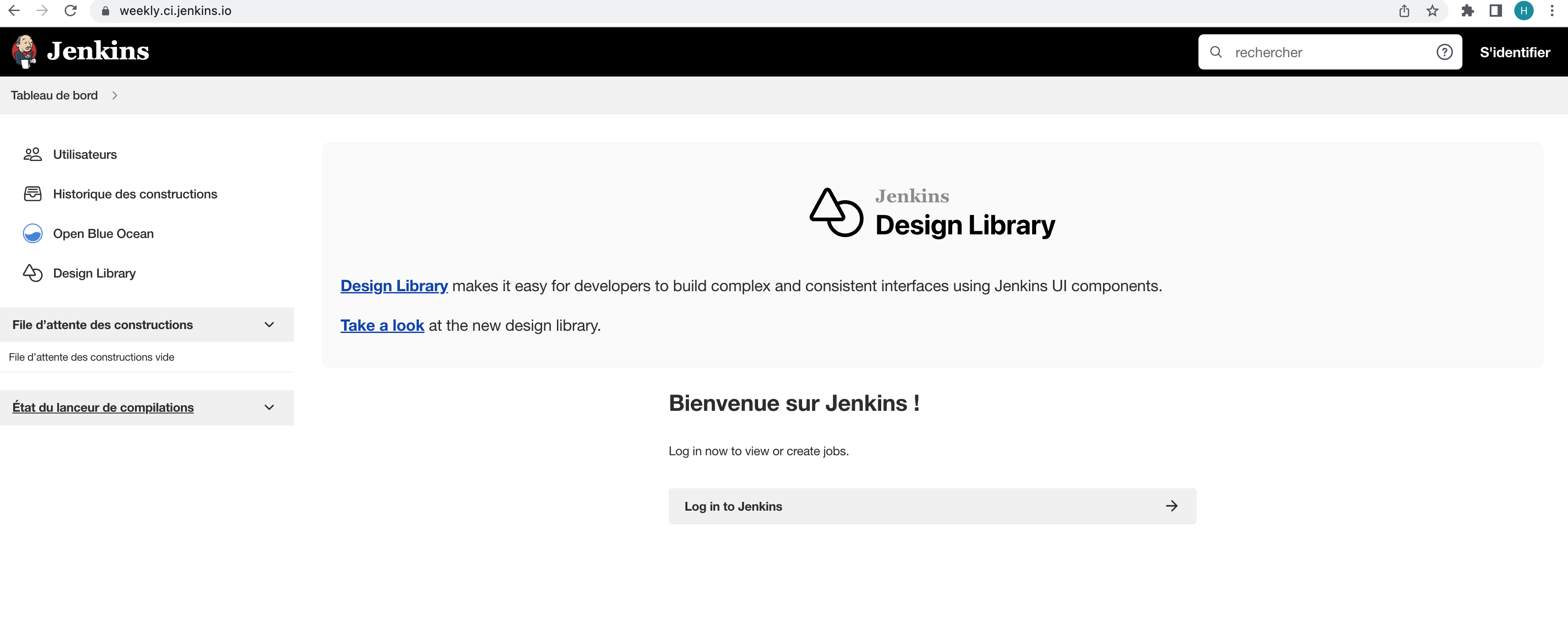Click the Jenkins mascot logo
Screen dimensions: 1568x629
point(24,51)
